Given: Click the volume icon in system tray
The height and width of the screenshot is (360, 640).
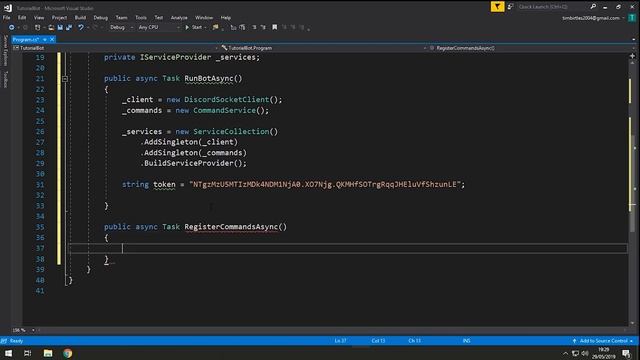Looking at the screenshot, I should (x=584, y=353).
